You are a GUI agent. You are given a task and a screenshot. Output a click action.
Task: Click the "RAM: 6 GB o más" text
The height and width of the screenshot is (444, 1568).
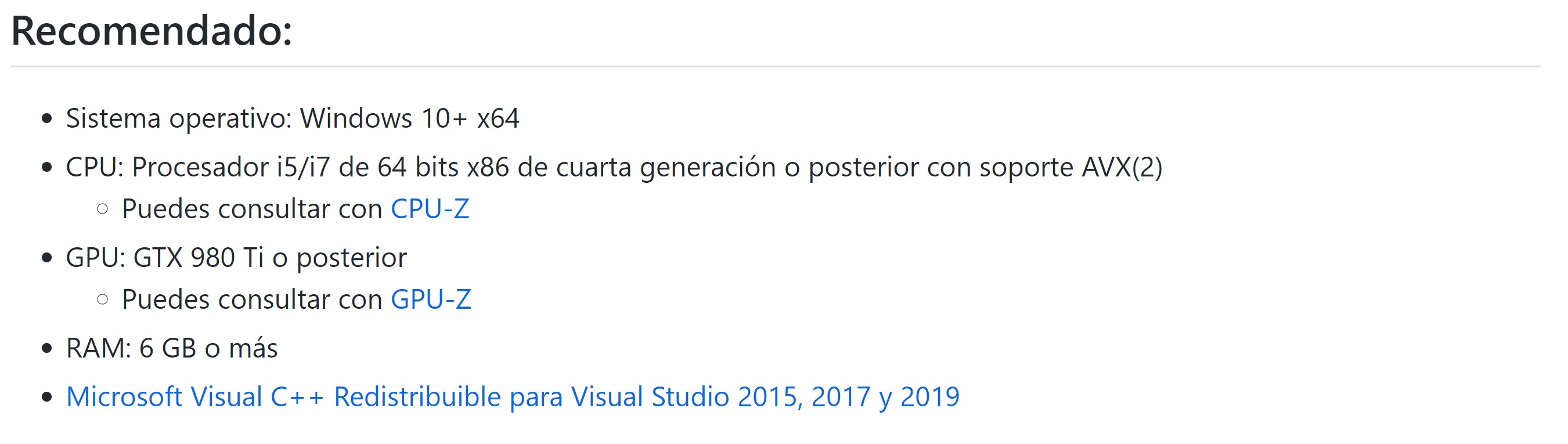click(x=172, y=348)
